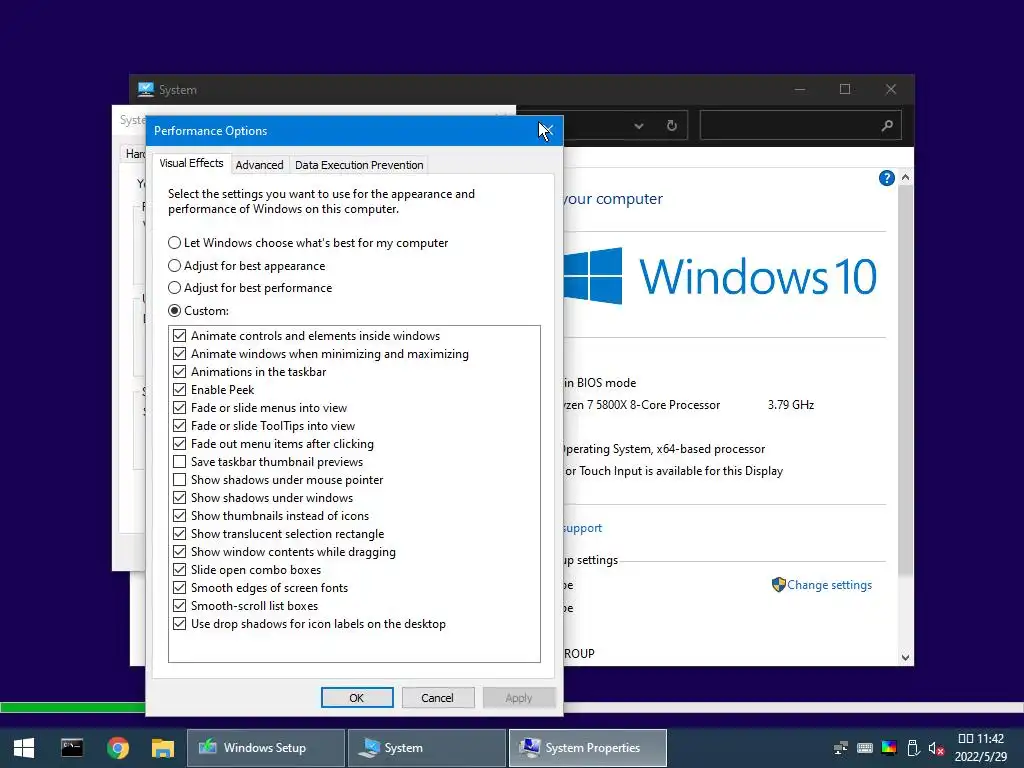
Task: Minimize the System window
Action: [800, 89]
